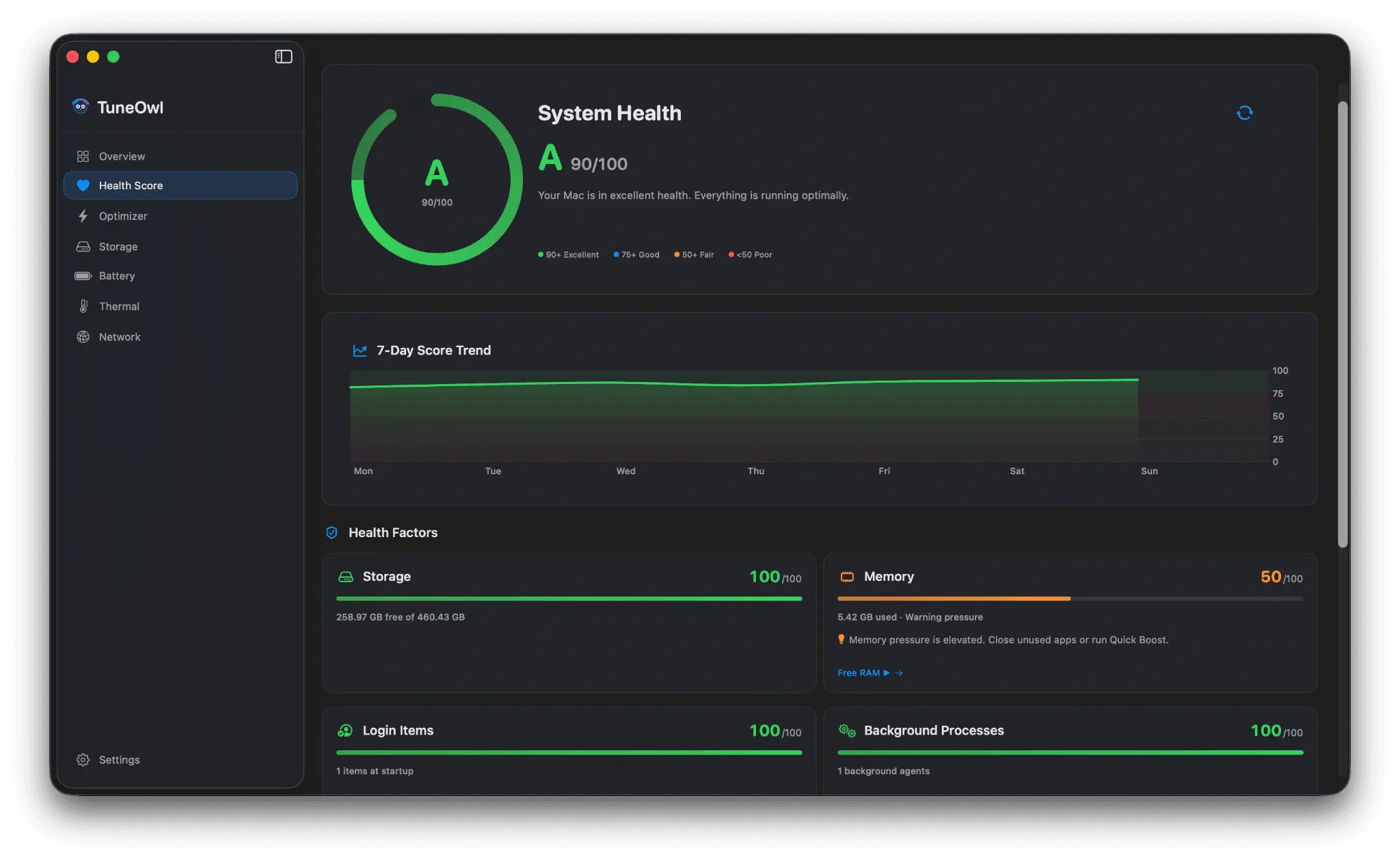The height and width of the screenshot is (861, 1400).
Task: Click the Thermal thermometer icon
Action: pos(83,306)
